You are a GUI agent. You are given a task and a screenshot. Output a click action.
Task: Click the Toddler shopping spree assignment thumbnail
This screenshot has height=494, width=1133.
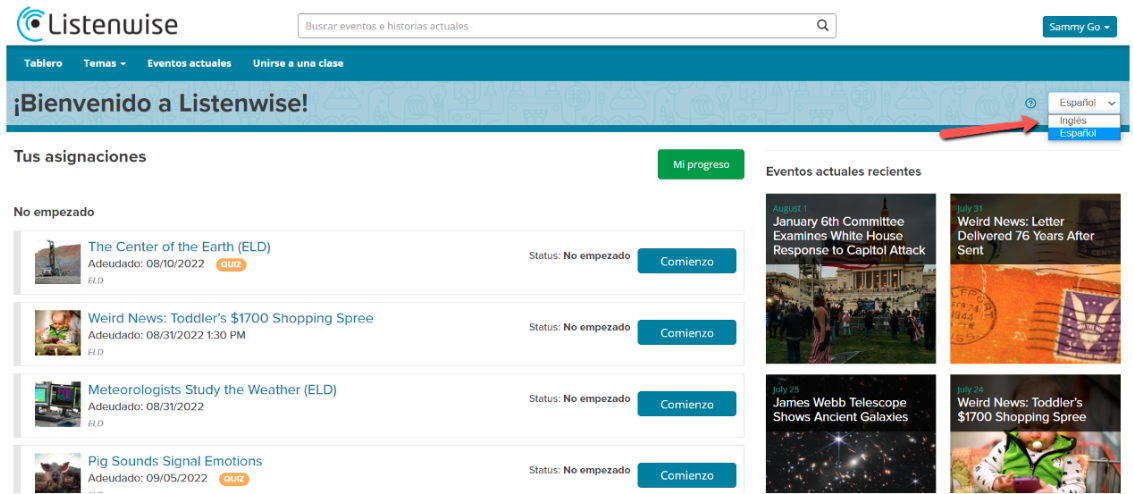[x=58, y=333]
